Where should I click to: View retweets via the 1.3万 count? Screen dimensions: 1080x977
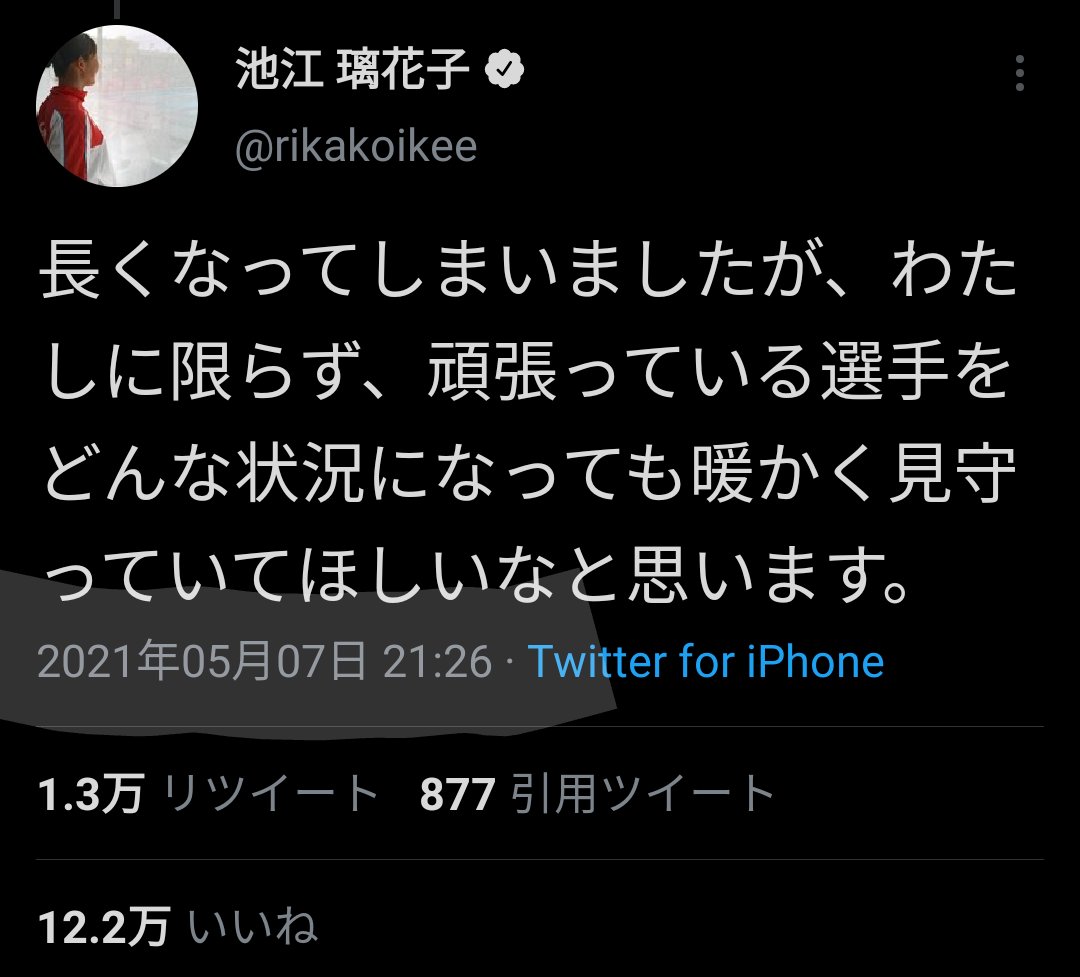click(91, 793)
